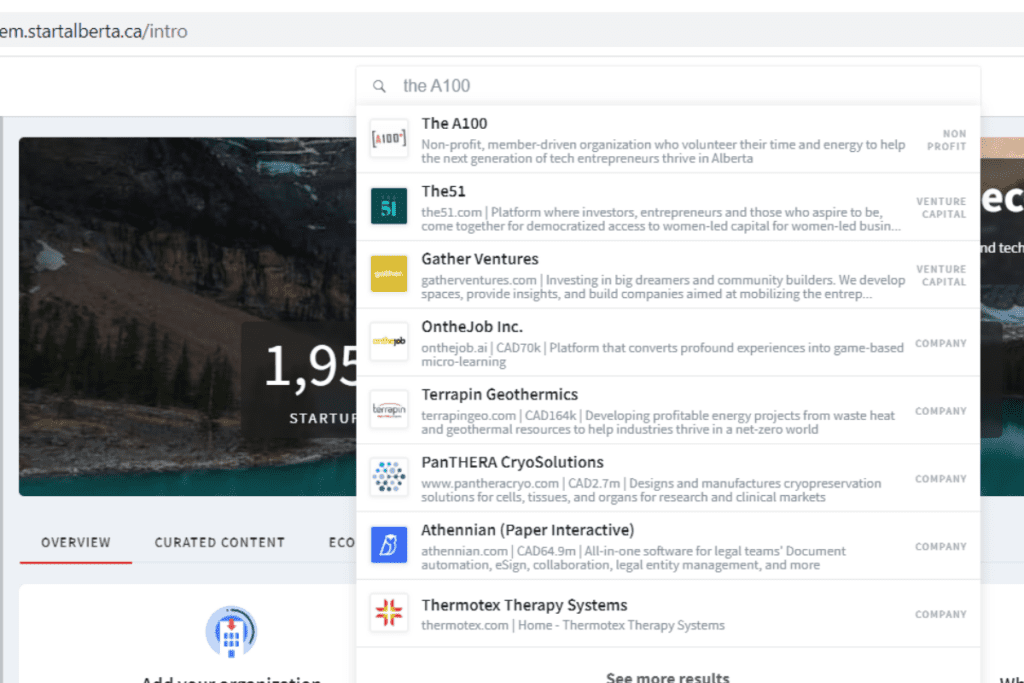The width and height of the screenshot is (1024, 683).
Task: Select The A100 result title
Action: [x=454, y=124]
